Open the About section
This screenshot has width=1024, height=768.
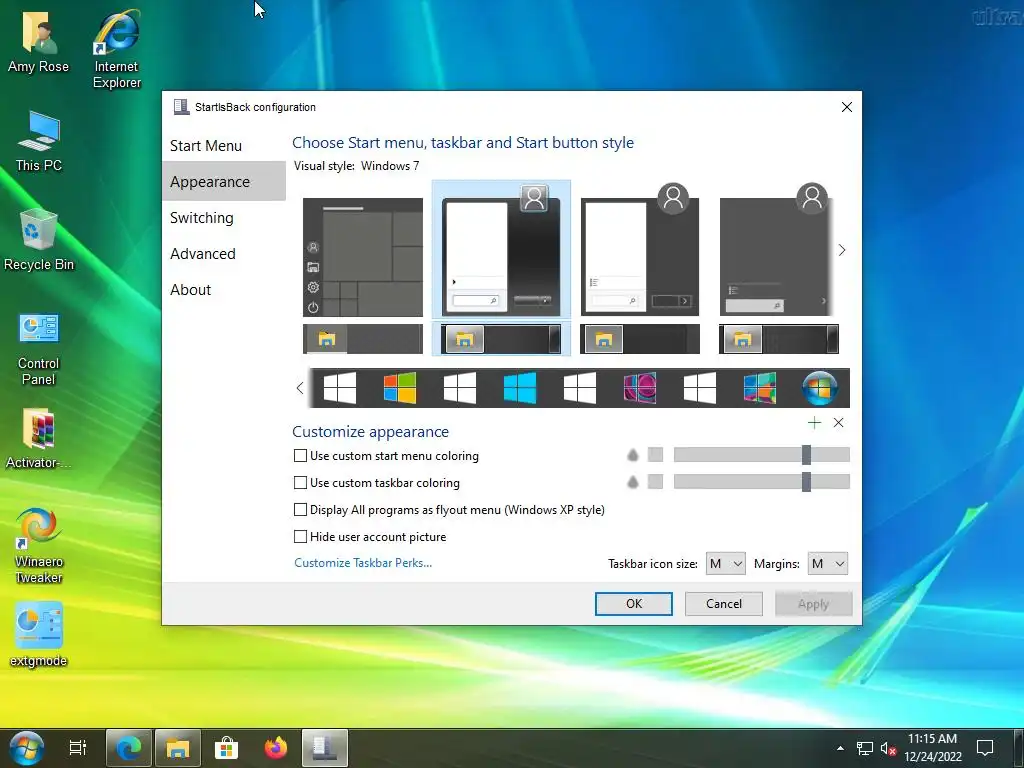(191, 289)
